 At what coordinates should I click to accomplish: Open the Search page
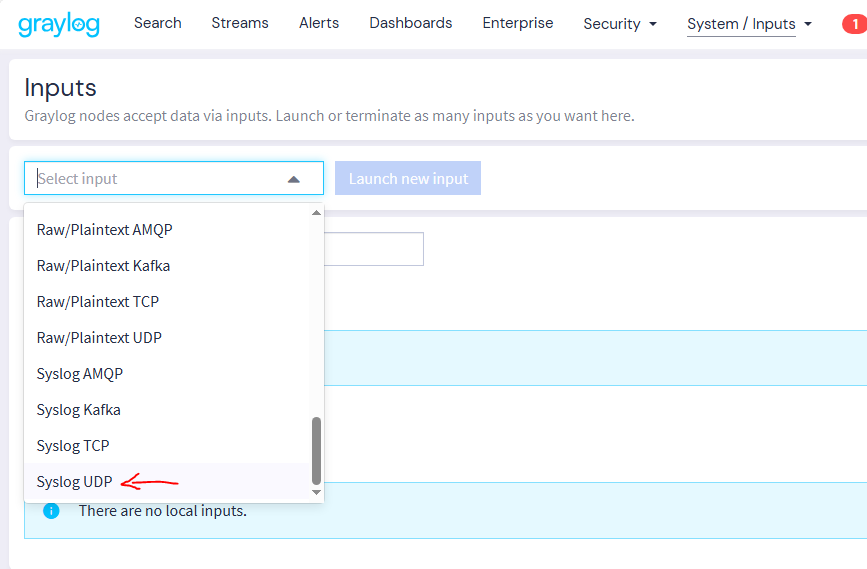coord(158,23)
